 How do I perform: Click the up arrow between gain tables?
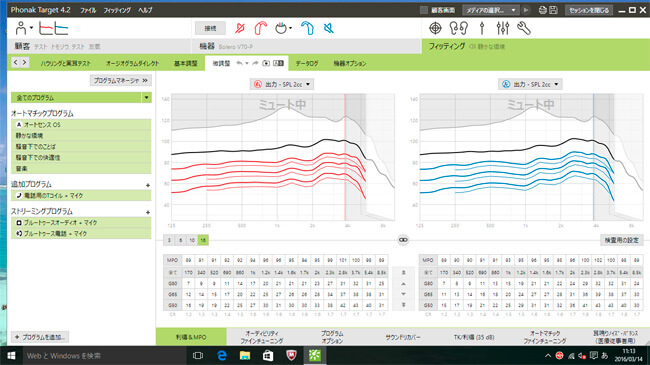(403, 284)
